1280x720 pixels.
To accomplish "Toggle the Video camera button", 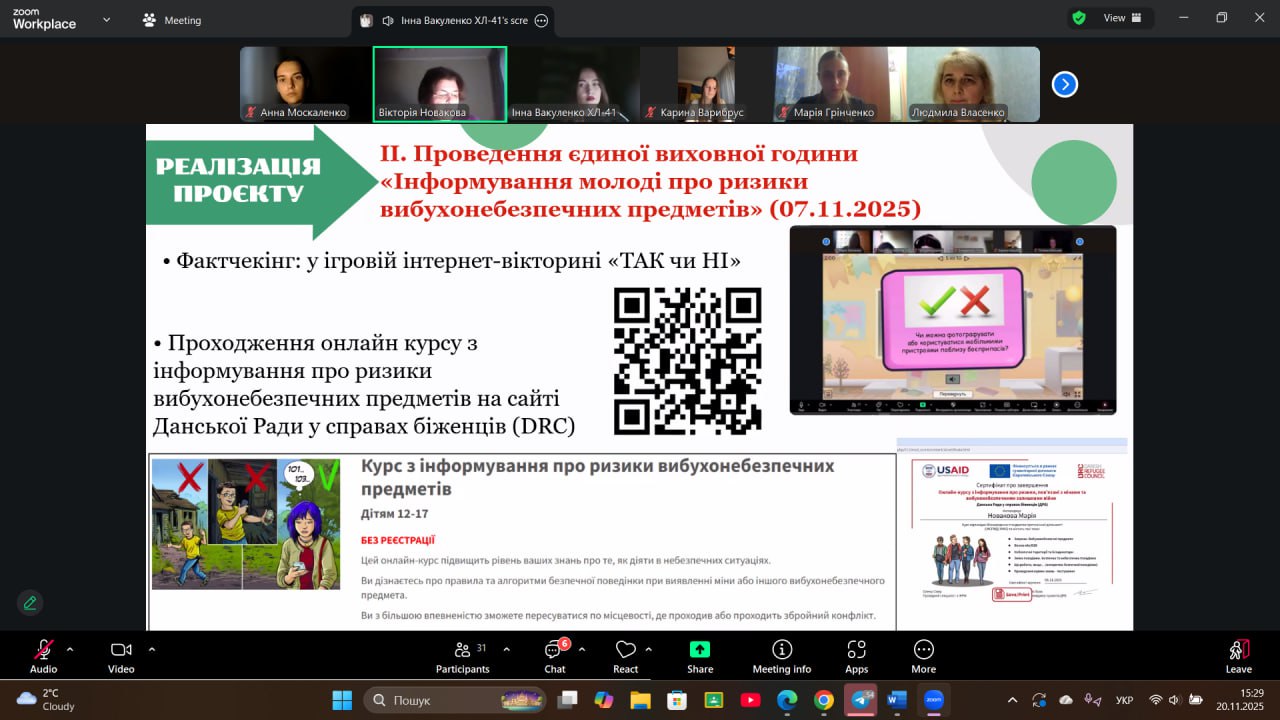I will 121,655.
